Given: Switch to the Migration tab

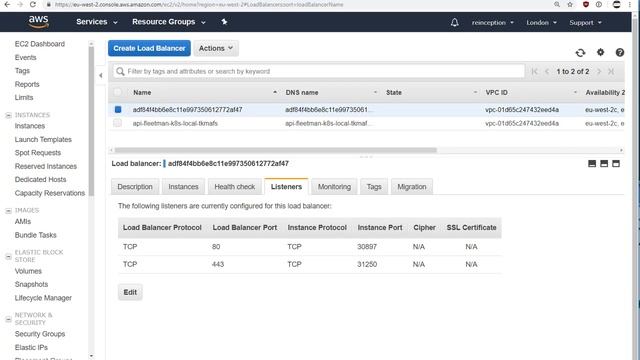Looking at the screenshot, I should tap(411, 187).
